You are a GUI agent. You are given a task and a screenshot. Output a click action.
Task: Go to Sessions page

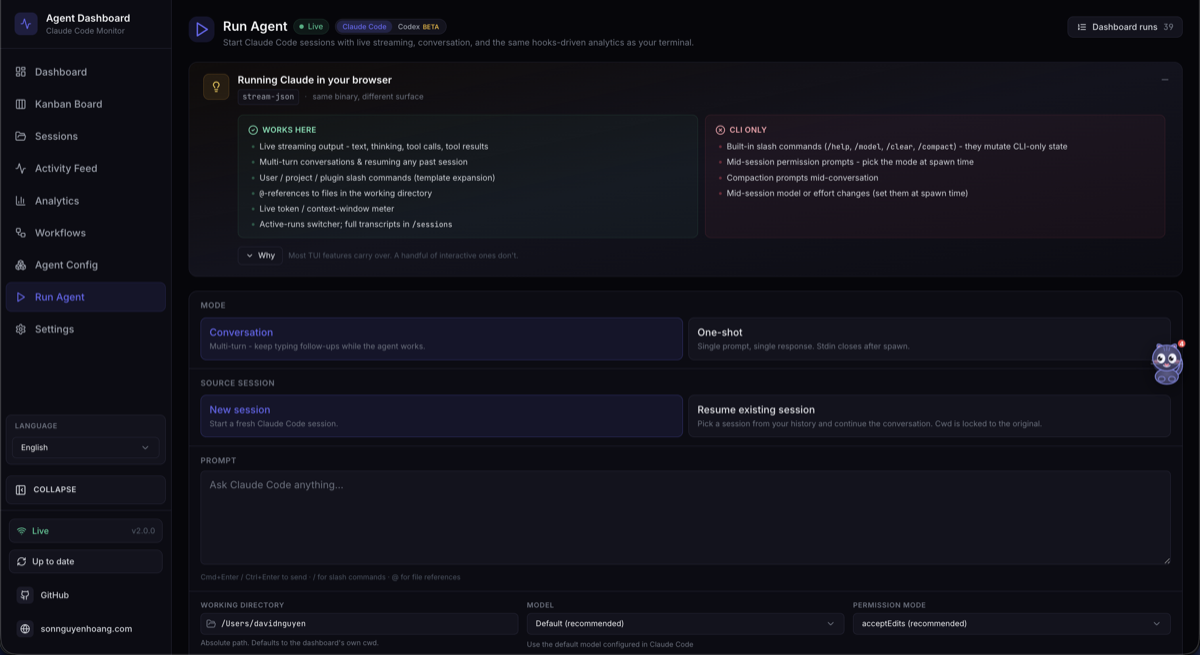coord(86,136)
